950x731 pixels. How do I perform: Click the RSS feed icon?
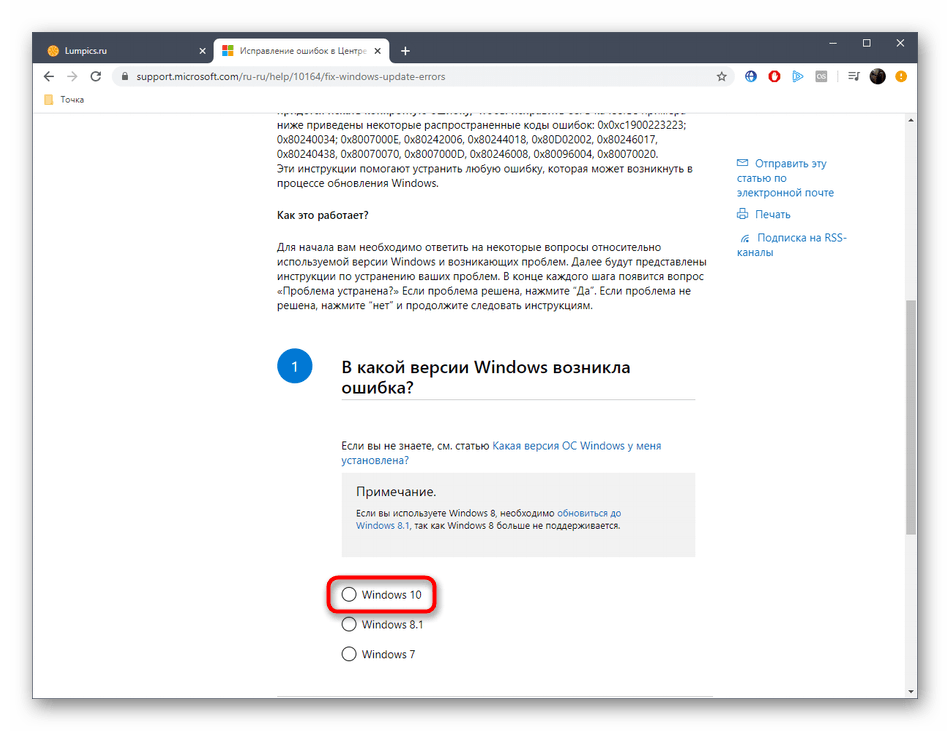coord(745,238)
